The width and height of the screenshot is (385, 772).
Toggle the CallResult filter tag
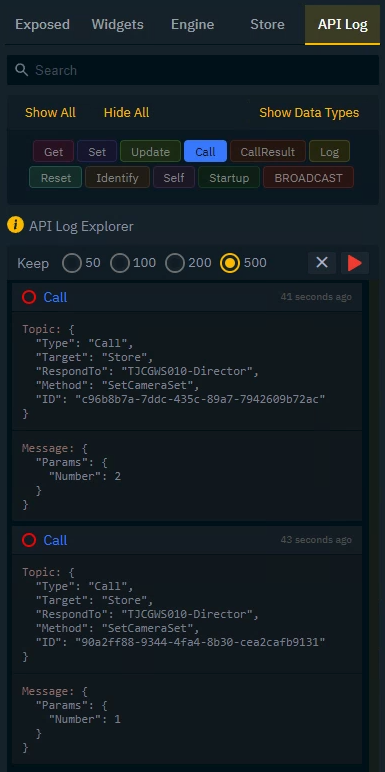[x=268, y=151]
